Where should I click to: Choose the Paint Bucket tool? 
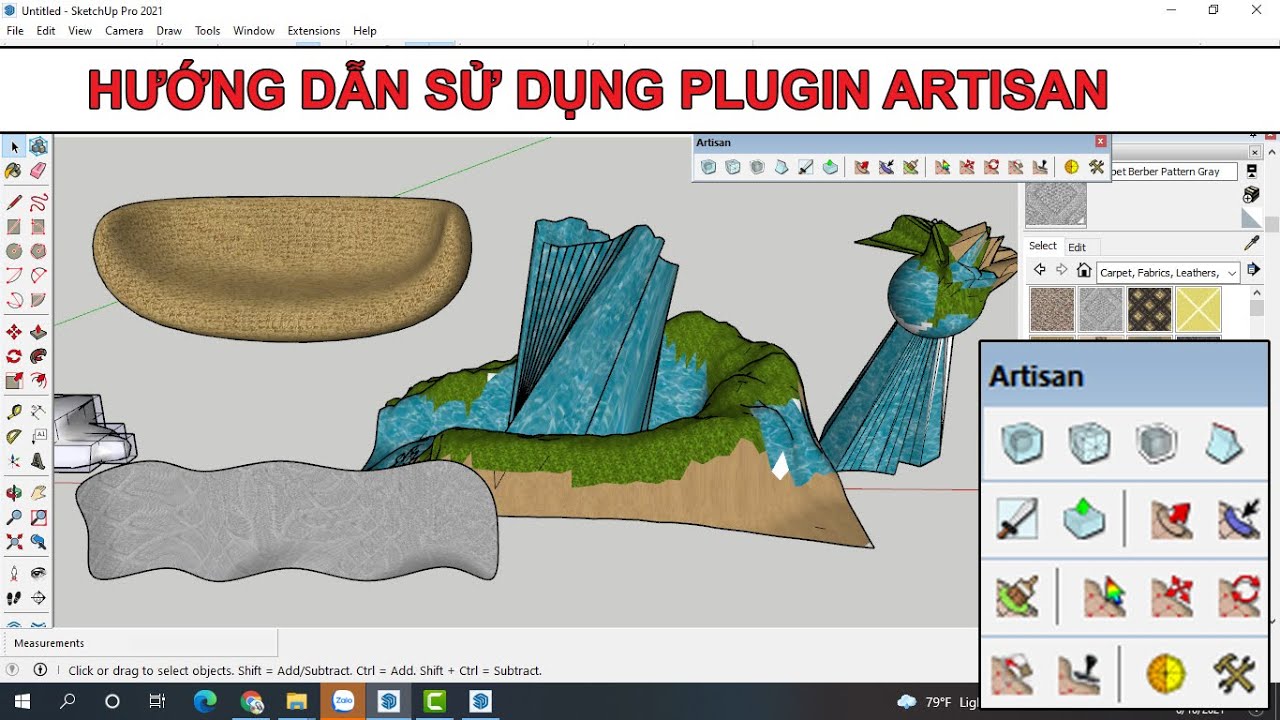tap(14, 171)
